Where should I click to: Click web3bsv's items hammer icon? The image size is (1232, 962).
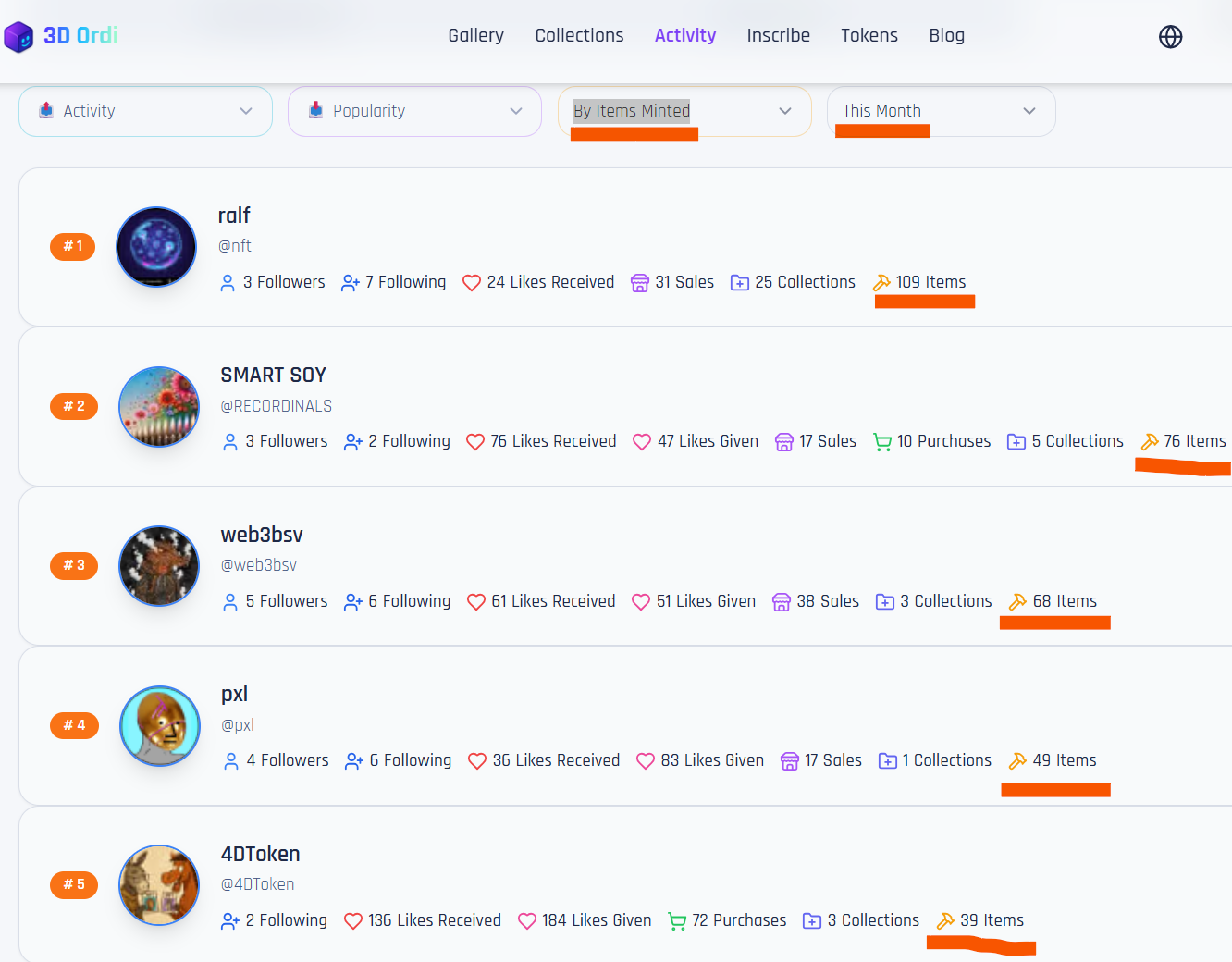point(1017,602)
